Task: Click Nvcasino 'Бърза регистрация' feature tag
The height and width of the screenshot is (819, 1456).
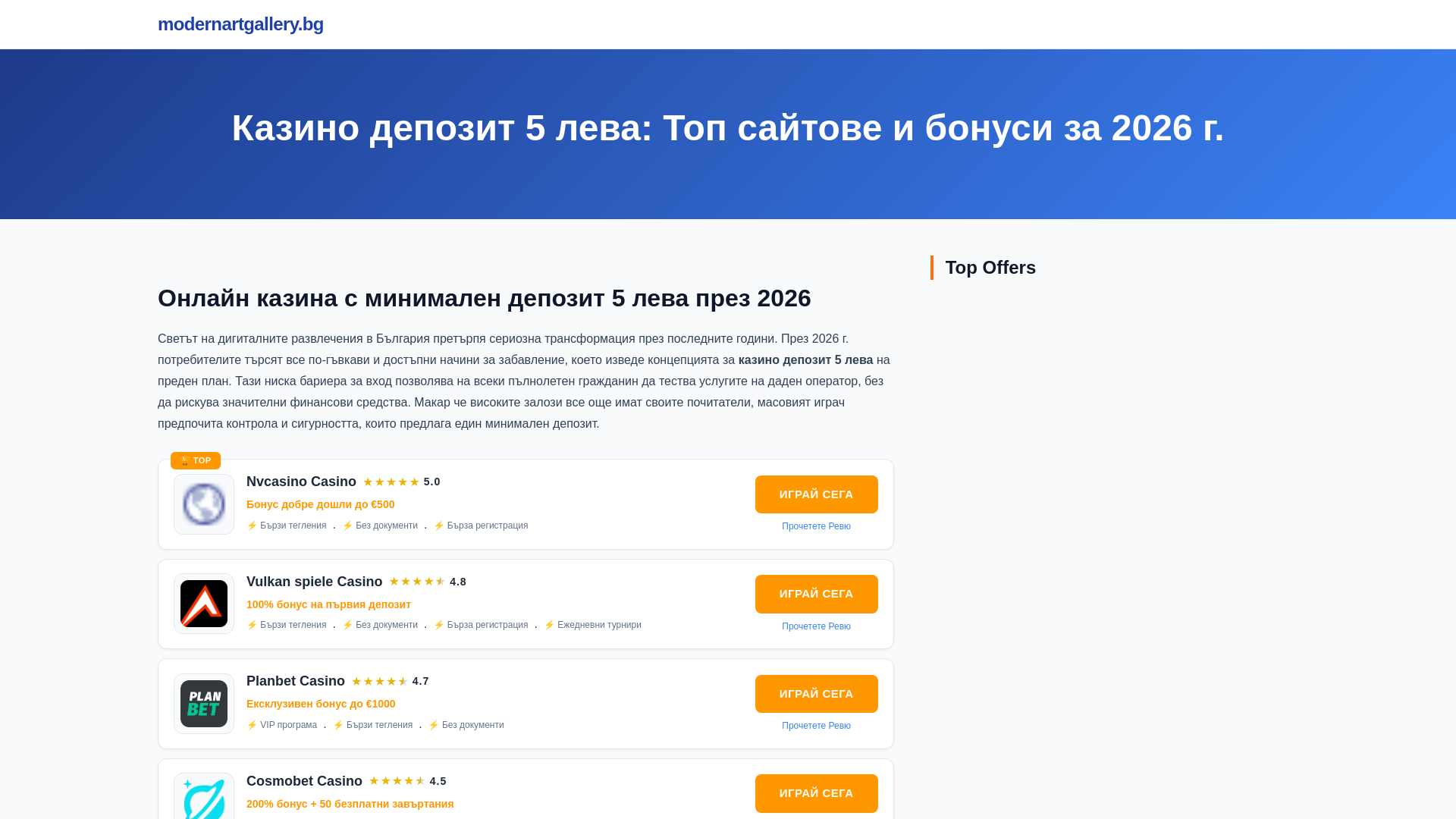Action: coord(481,526)
